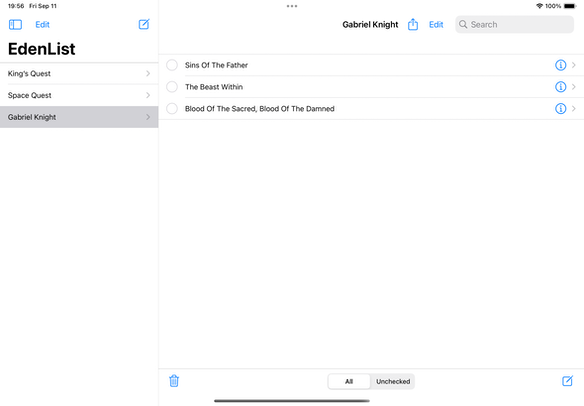Select Gabriel Knight list row
The image size is (584, 406).
pyautogui.click(x=79, y=117)
